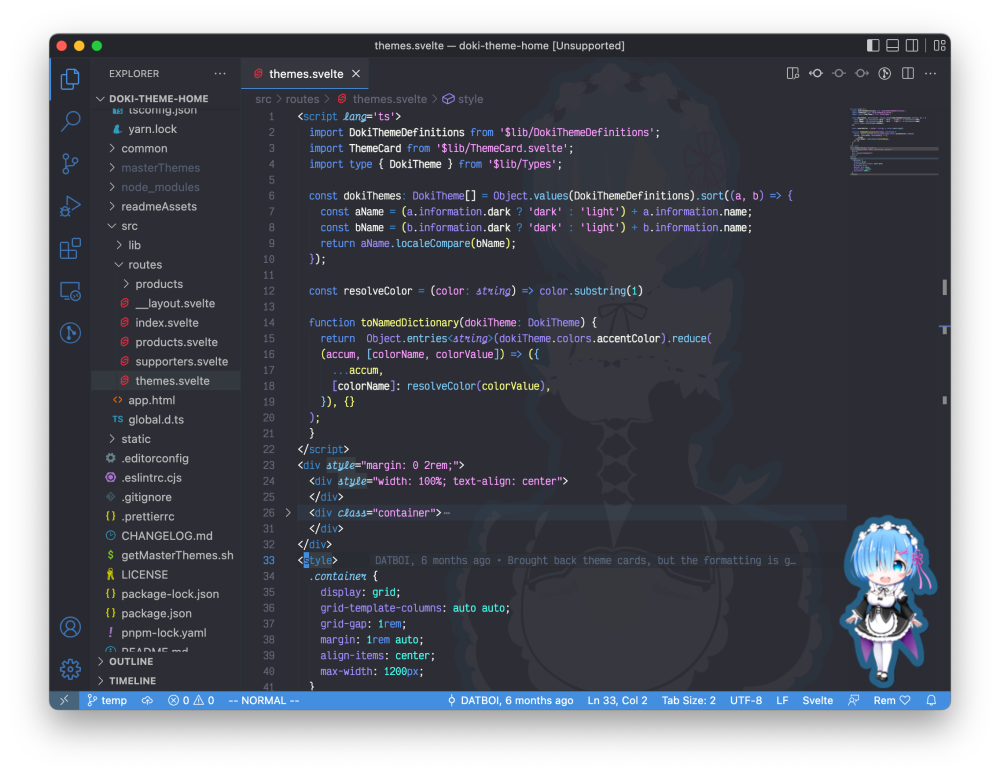Expand the node_modules folder
The width and height of the screenshot is (1000, 775).
click(166, 187)
